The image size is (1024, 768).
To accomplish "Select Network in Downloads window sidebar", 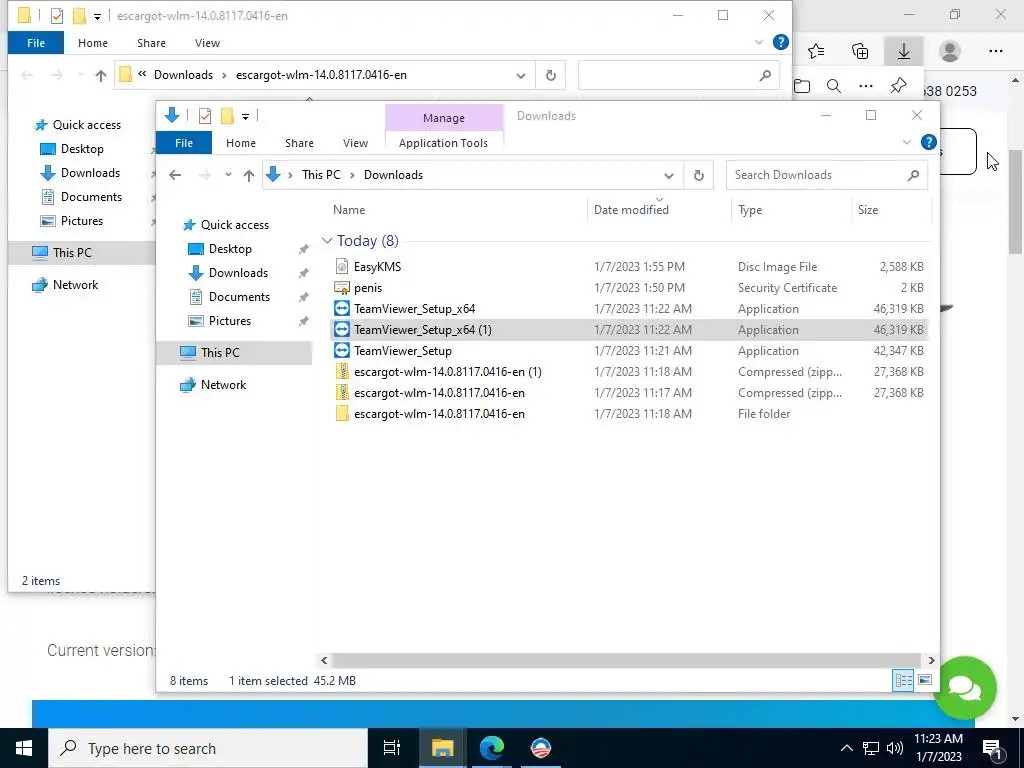I will point(223,385).
